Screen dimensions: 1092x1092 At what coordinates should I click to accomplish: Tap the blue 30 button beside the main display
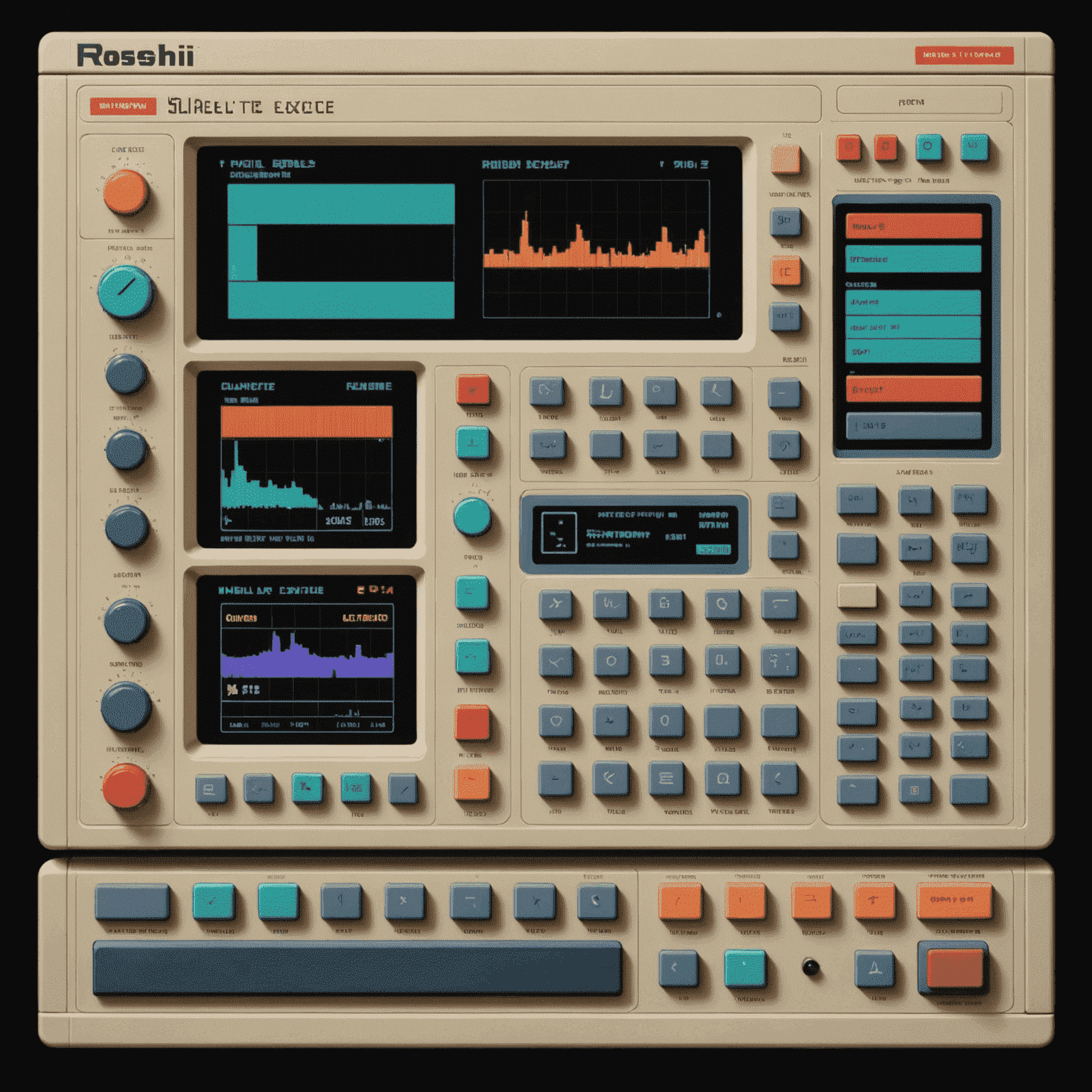click(785, 222)
